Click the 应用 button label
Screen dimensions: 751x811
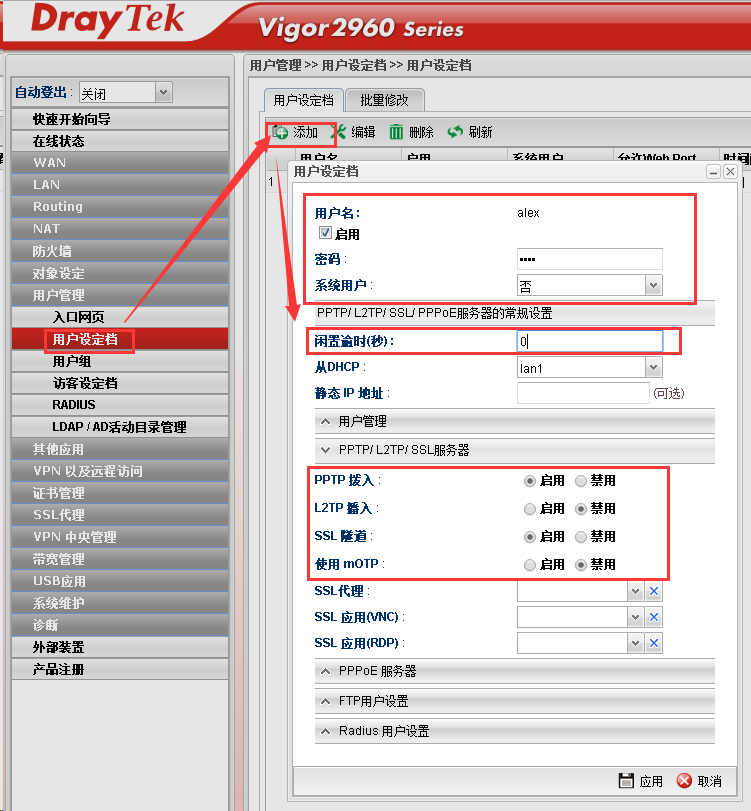651,781
